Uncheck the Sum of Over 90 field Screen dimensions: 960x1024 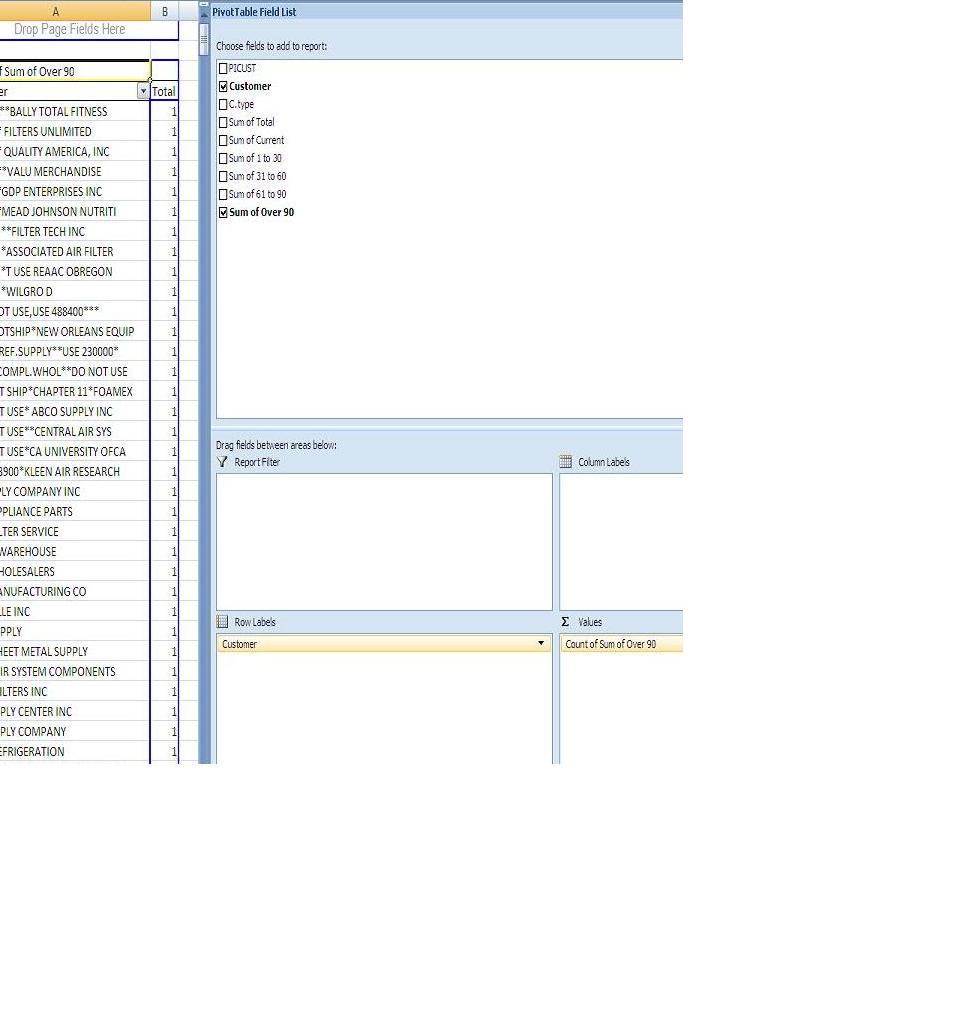click(223, 212)
